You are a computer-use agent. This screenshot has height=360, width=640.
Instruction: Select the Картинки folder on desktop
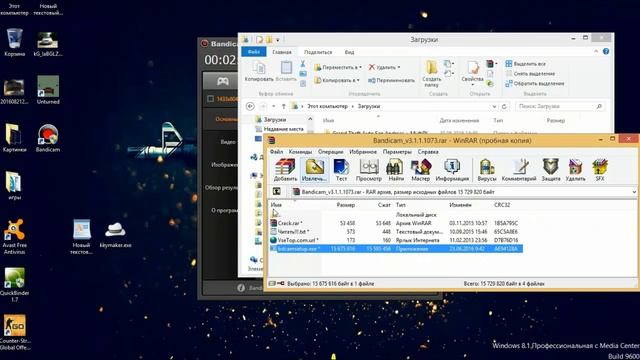tap(14, 138)
